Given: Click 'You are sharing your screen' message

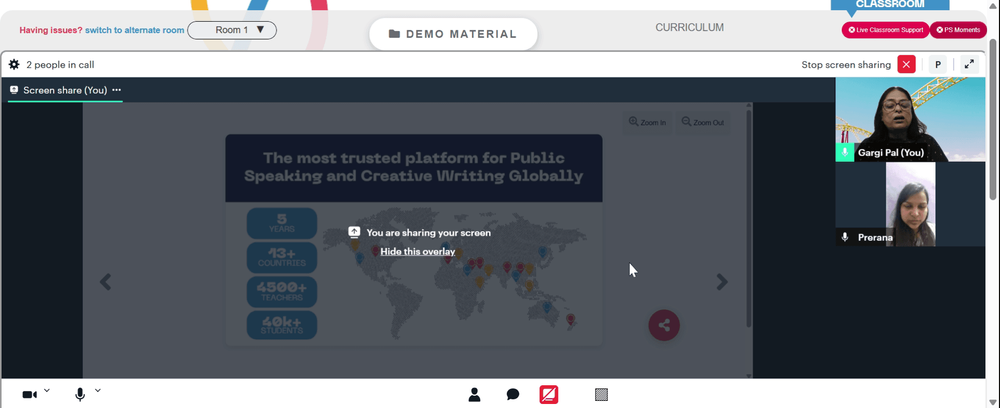Looking at the screenshot, I should click(x=429, y=233).
